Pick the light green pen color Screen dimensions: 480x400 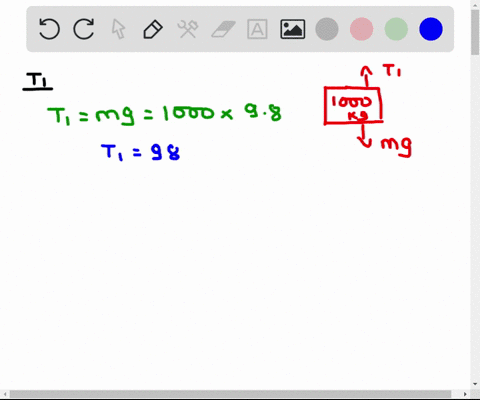coord(396,29)
